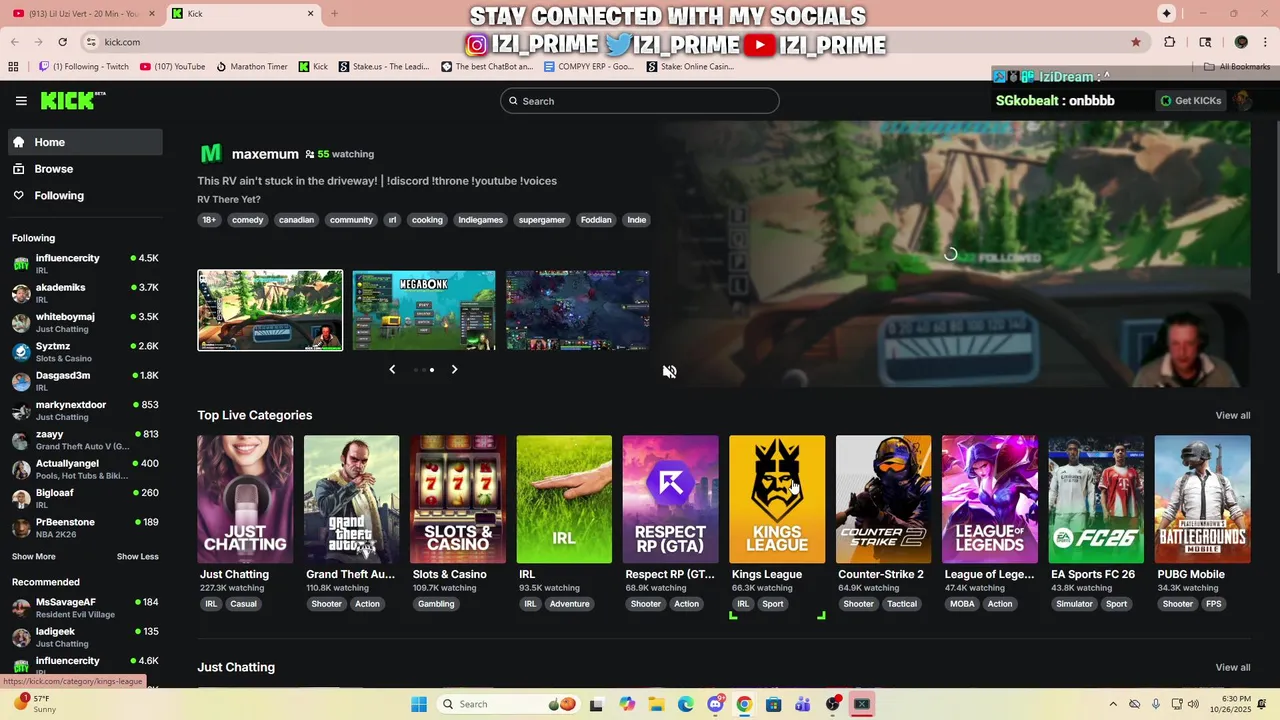
Task: Select the third carousel stream thumbnail
Action: coord(578,310)
